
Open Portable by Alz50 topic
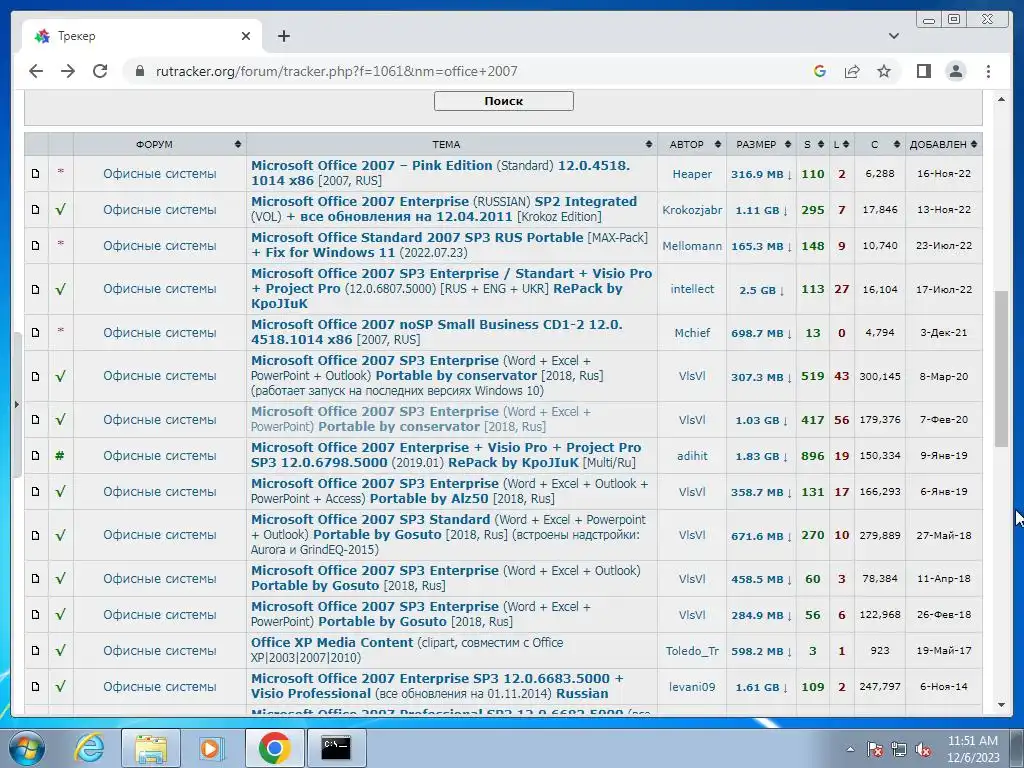point(449,491)
